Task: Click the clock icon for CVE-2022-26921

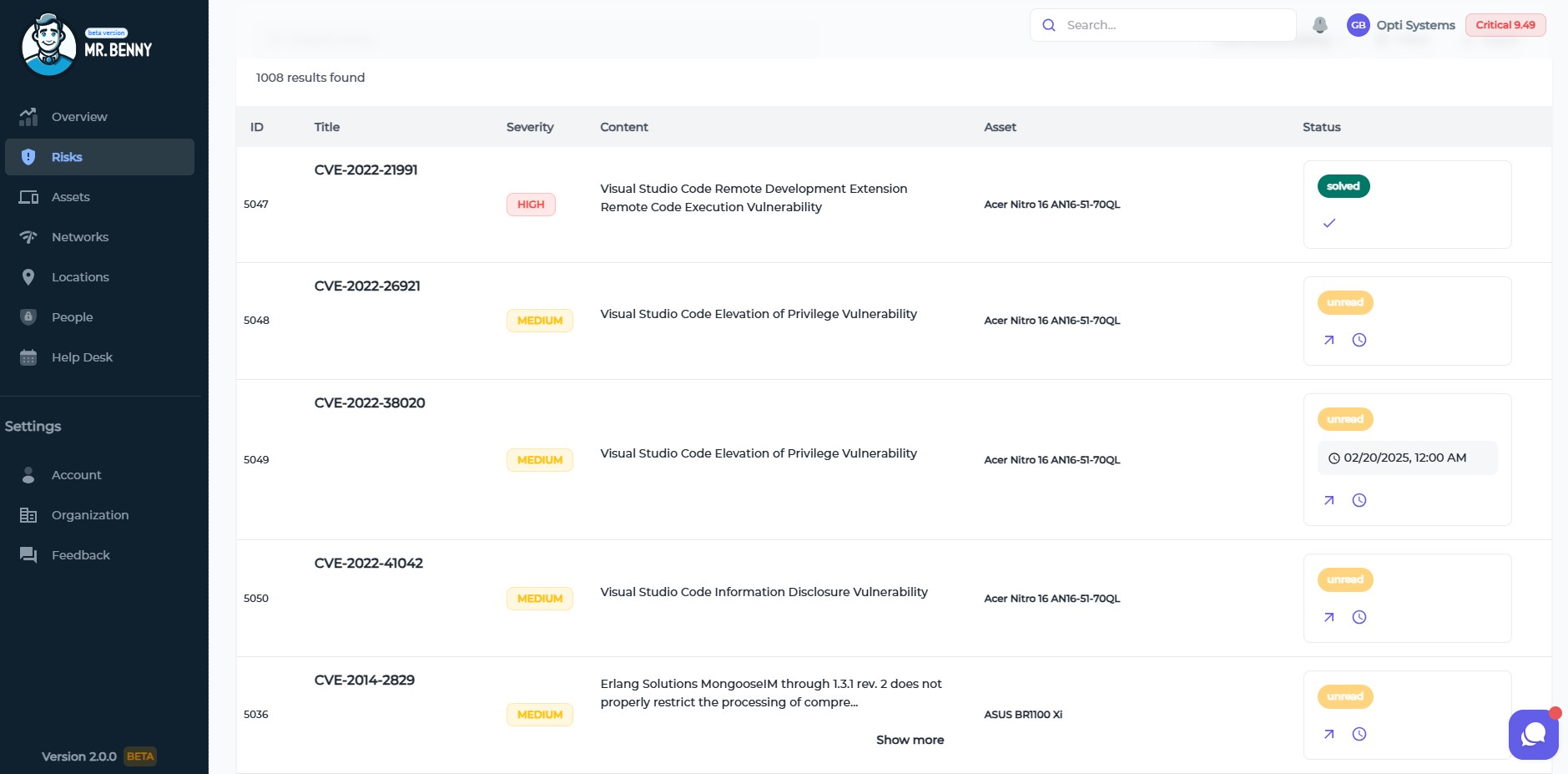Action: pos(1359,340)
